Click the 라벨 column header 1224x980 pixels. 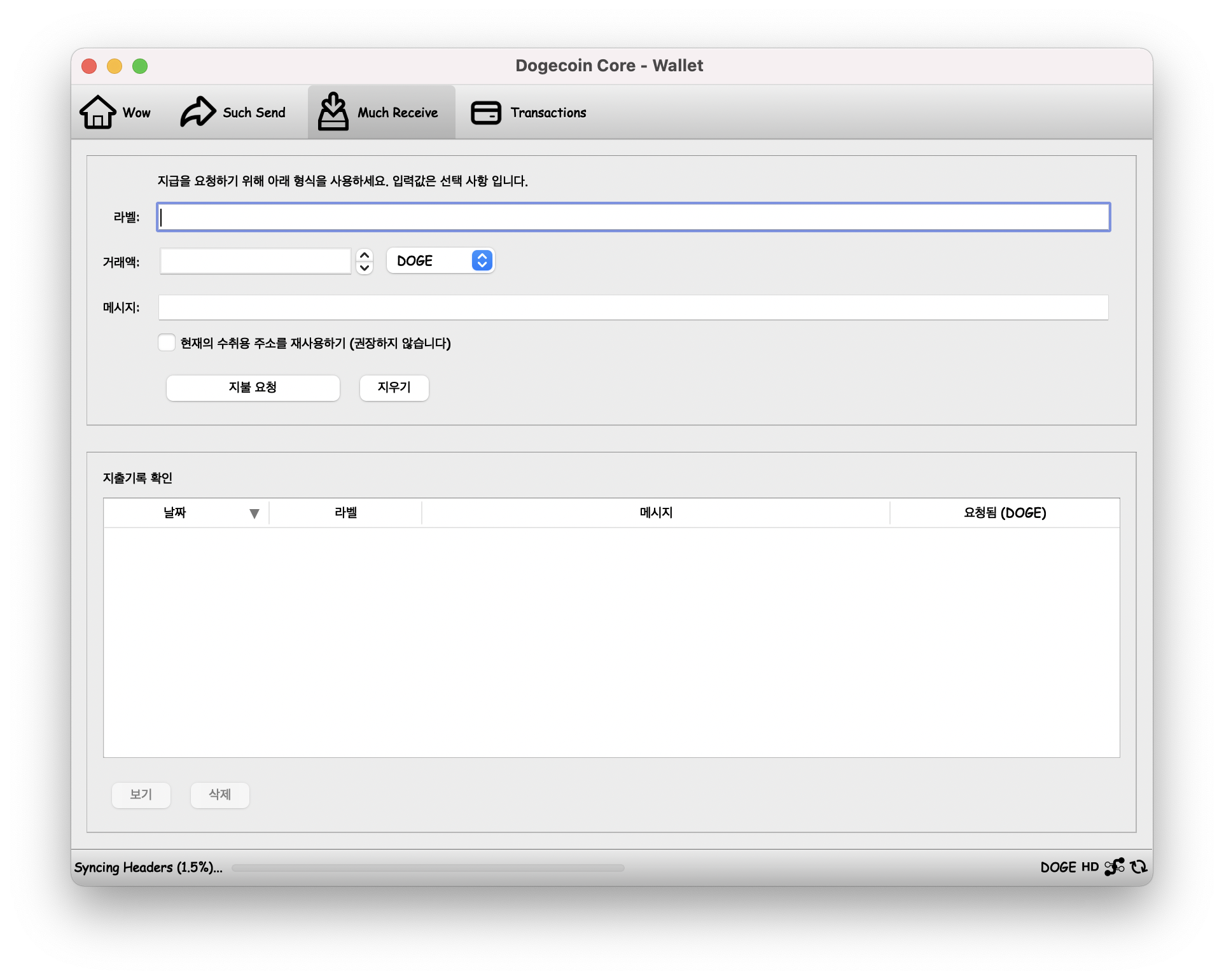345,513
